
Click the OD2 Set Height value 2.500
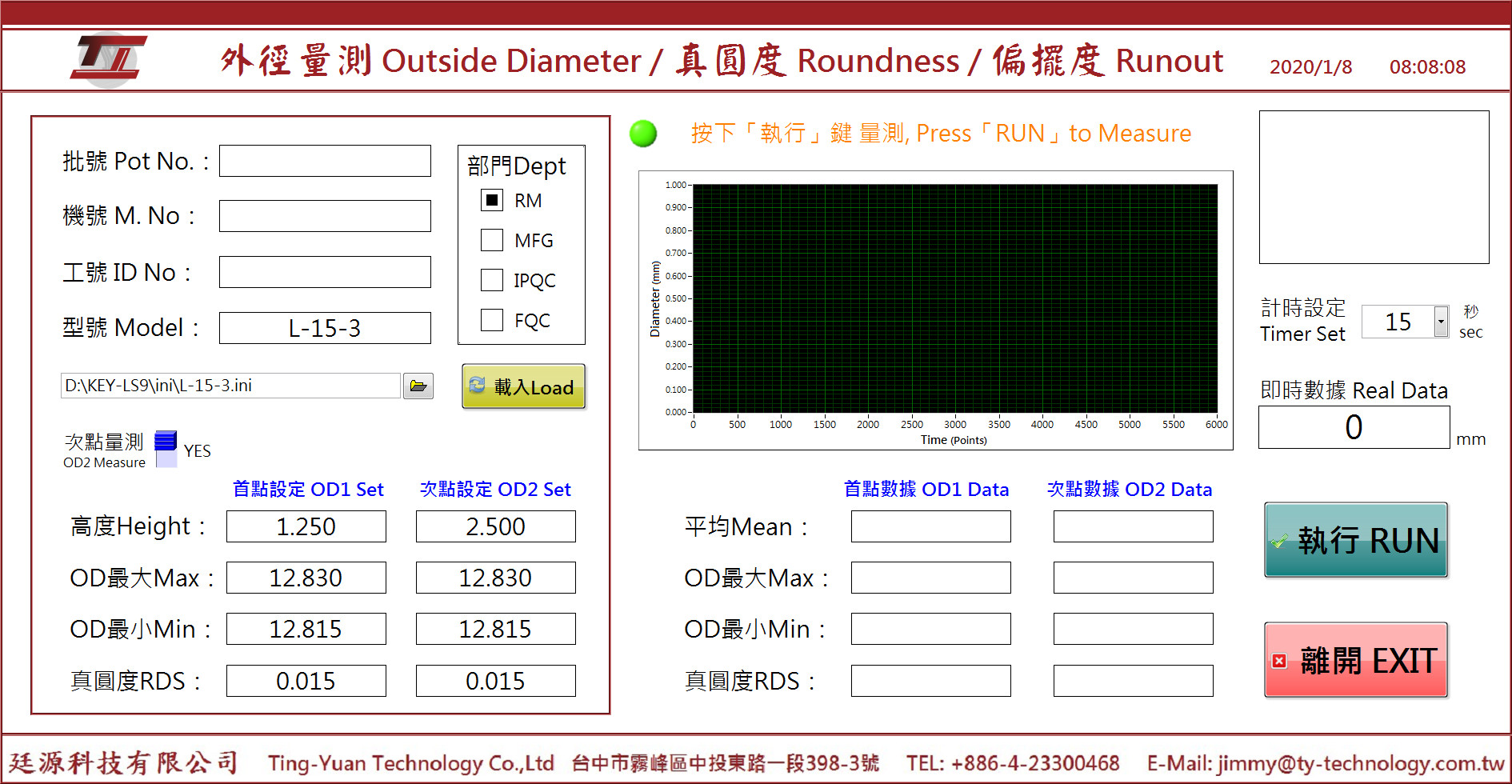[x=495, y=526]
